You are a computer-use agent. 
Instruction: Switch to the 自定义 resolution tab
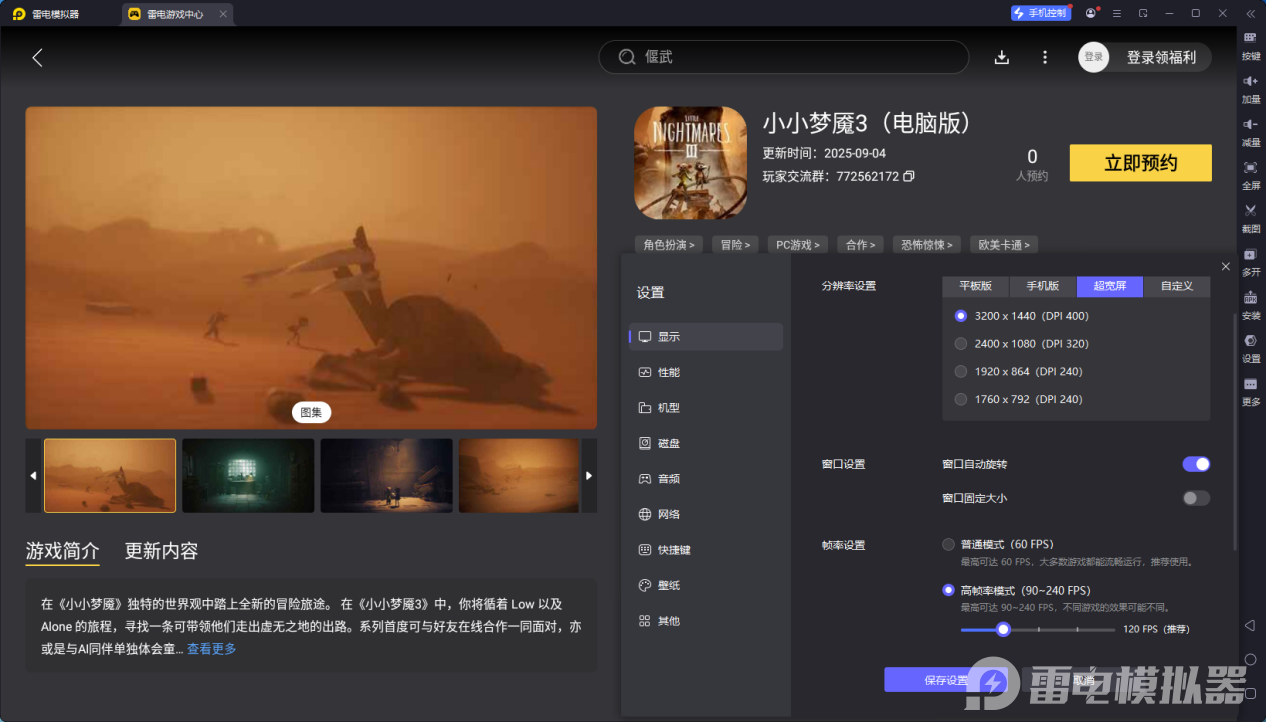[1177, 286]
